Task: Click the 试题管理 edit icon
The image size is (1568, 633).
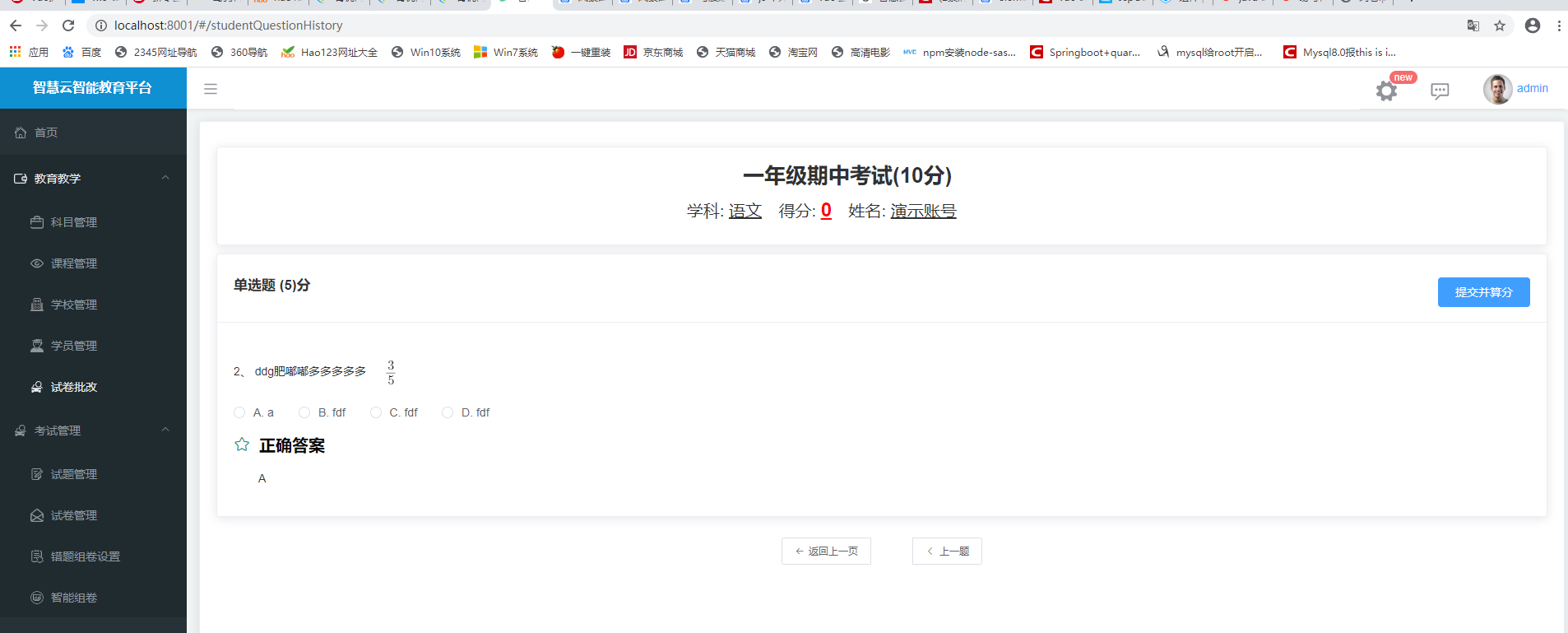Action: click(x=37, y=474)
